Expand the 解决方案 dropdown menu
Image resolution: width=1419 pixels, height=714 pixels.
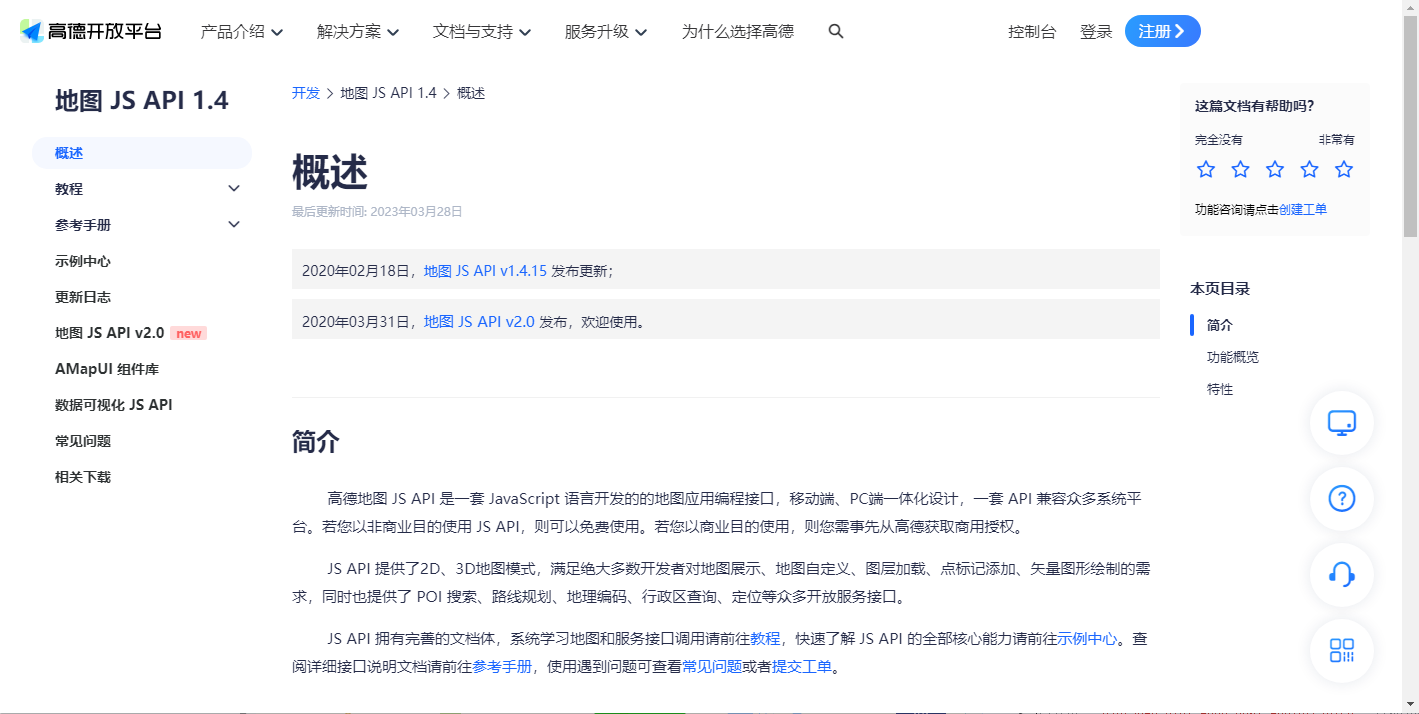358,31
